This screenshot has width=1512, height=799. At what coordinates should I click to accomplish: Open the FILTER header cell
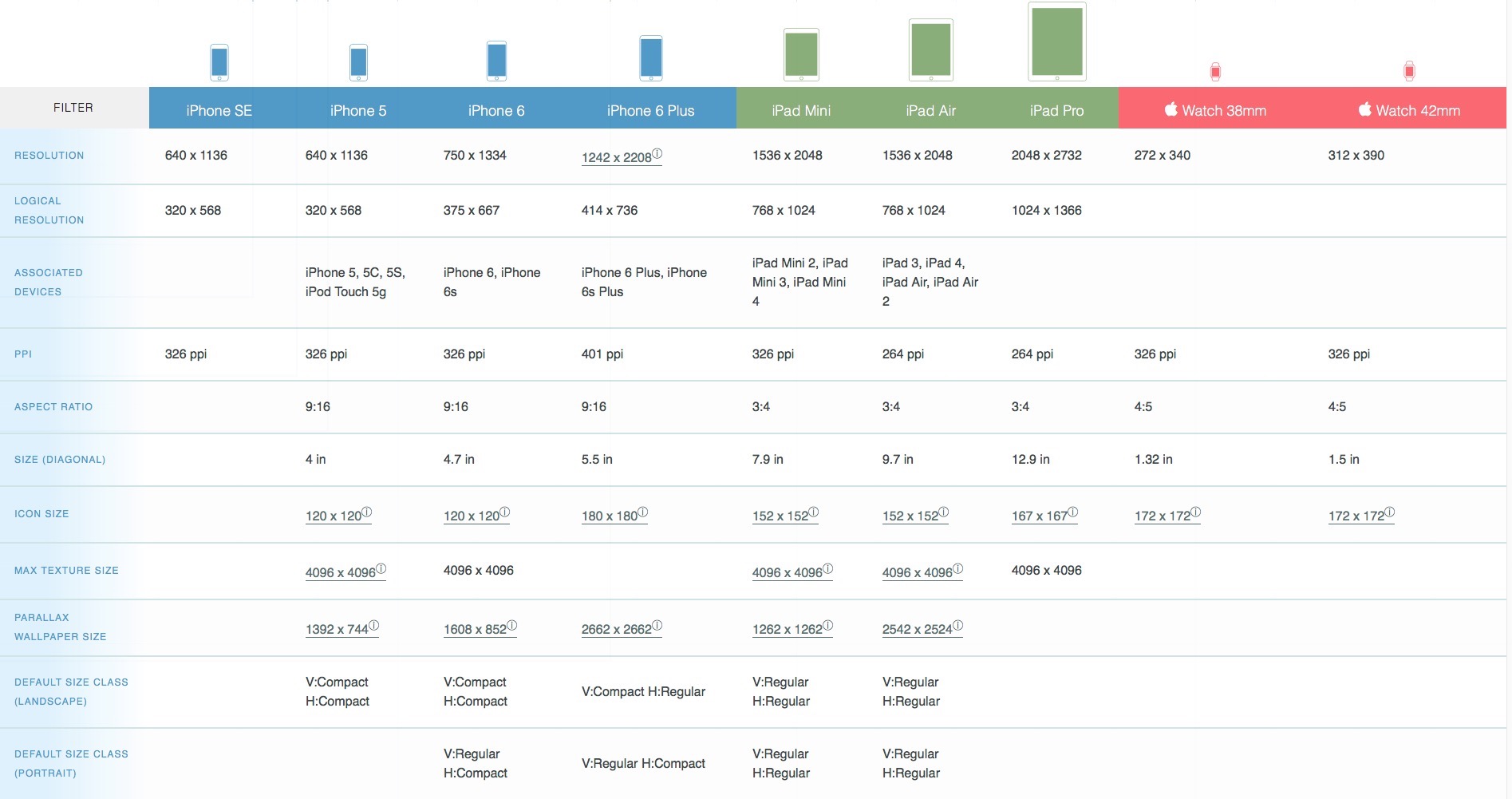tap(73, 108)
